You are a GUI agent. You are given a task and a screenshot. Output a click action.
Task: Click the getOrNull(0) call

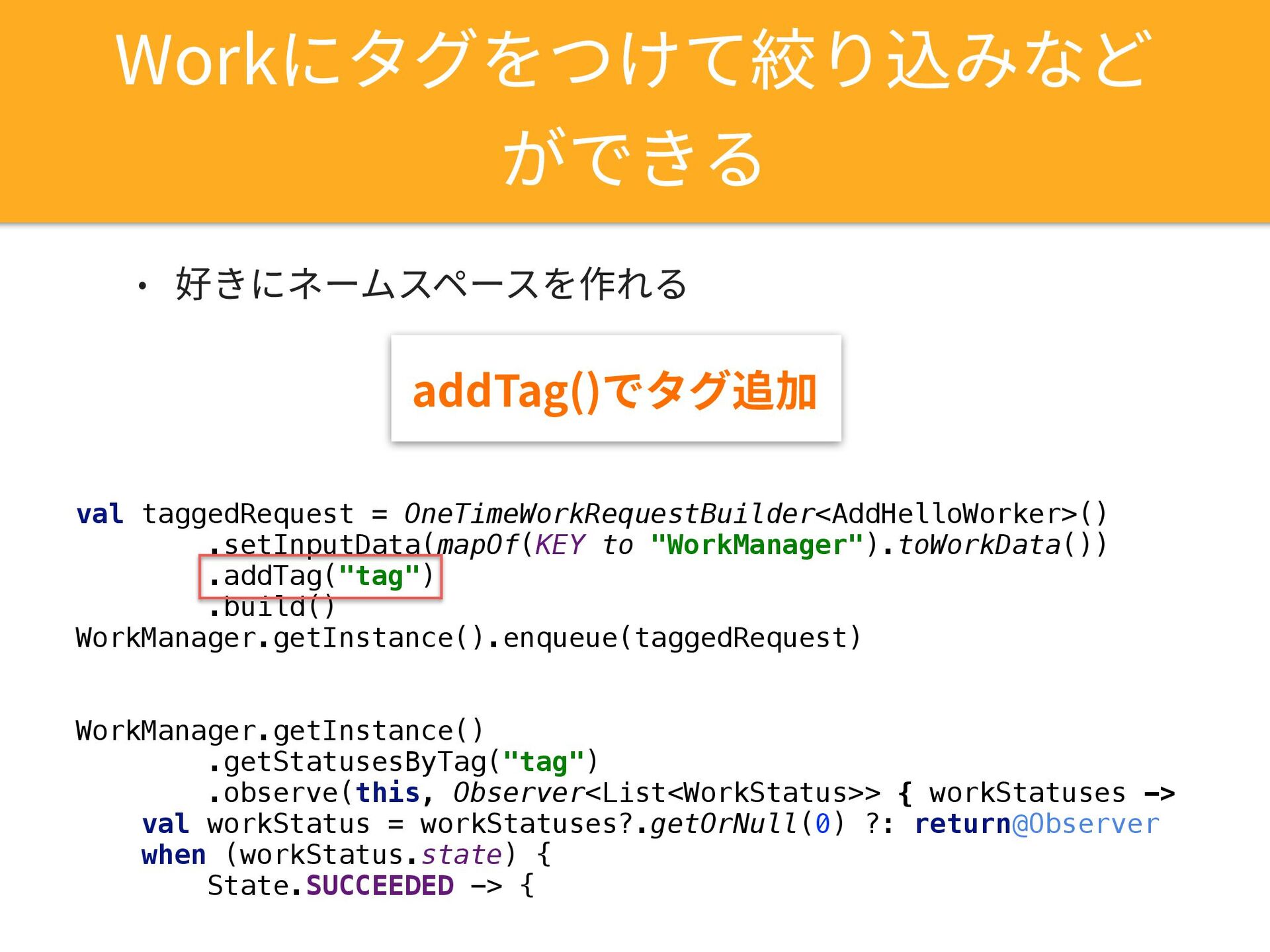coord(747,824)
